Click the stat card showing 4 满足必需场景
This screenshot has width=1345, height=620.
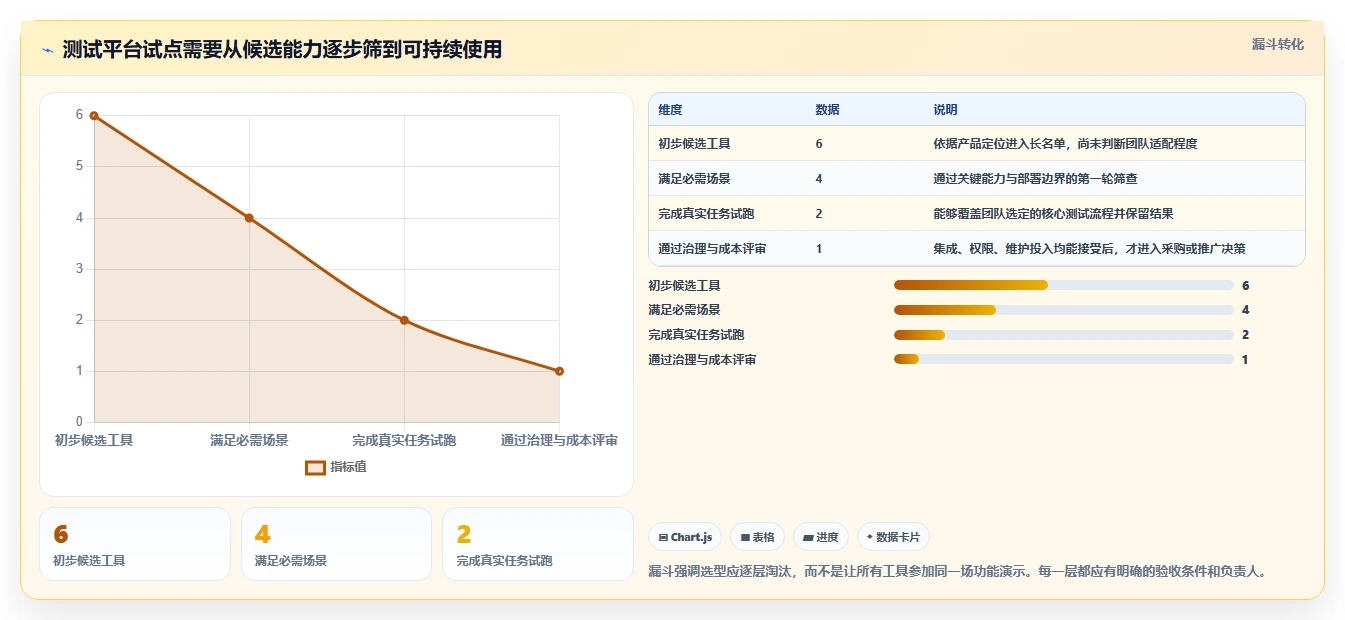(336, 544)
